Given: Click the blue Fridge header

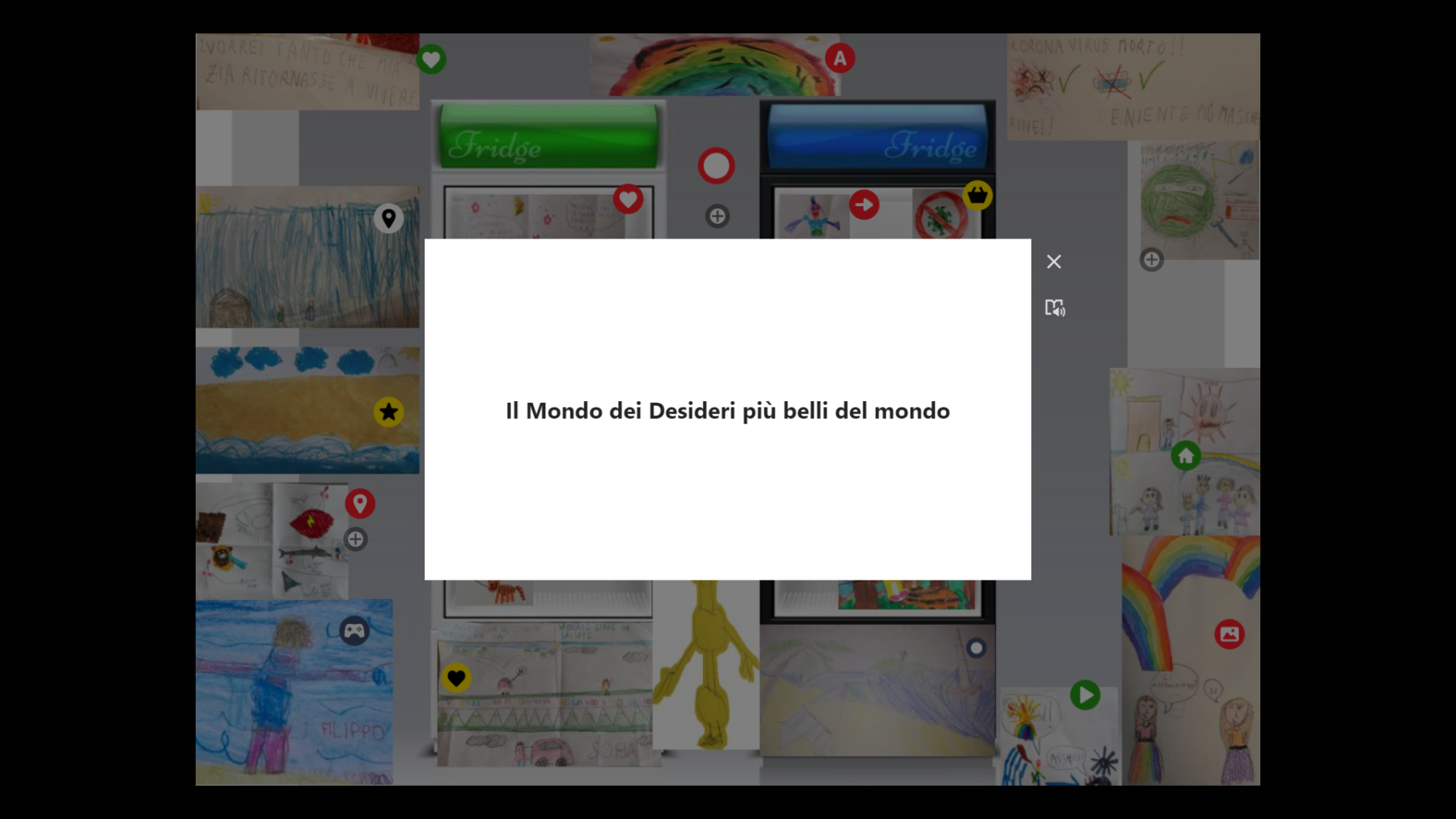Looking at the screenshot, I should point(878,137).
